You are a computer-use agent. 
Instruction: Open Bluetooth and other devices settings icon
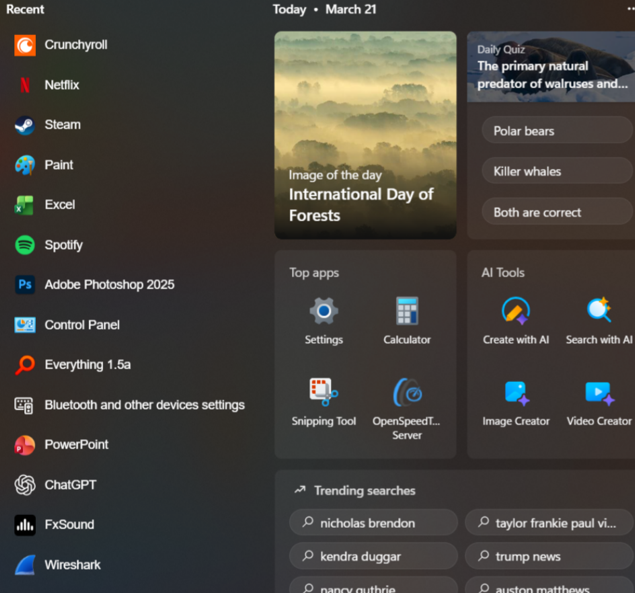24,405
